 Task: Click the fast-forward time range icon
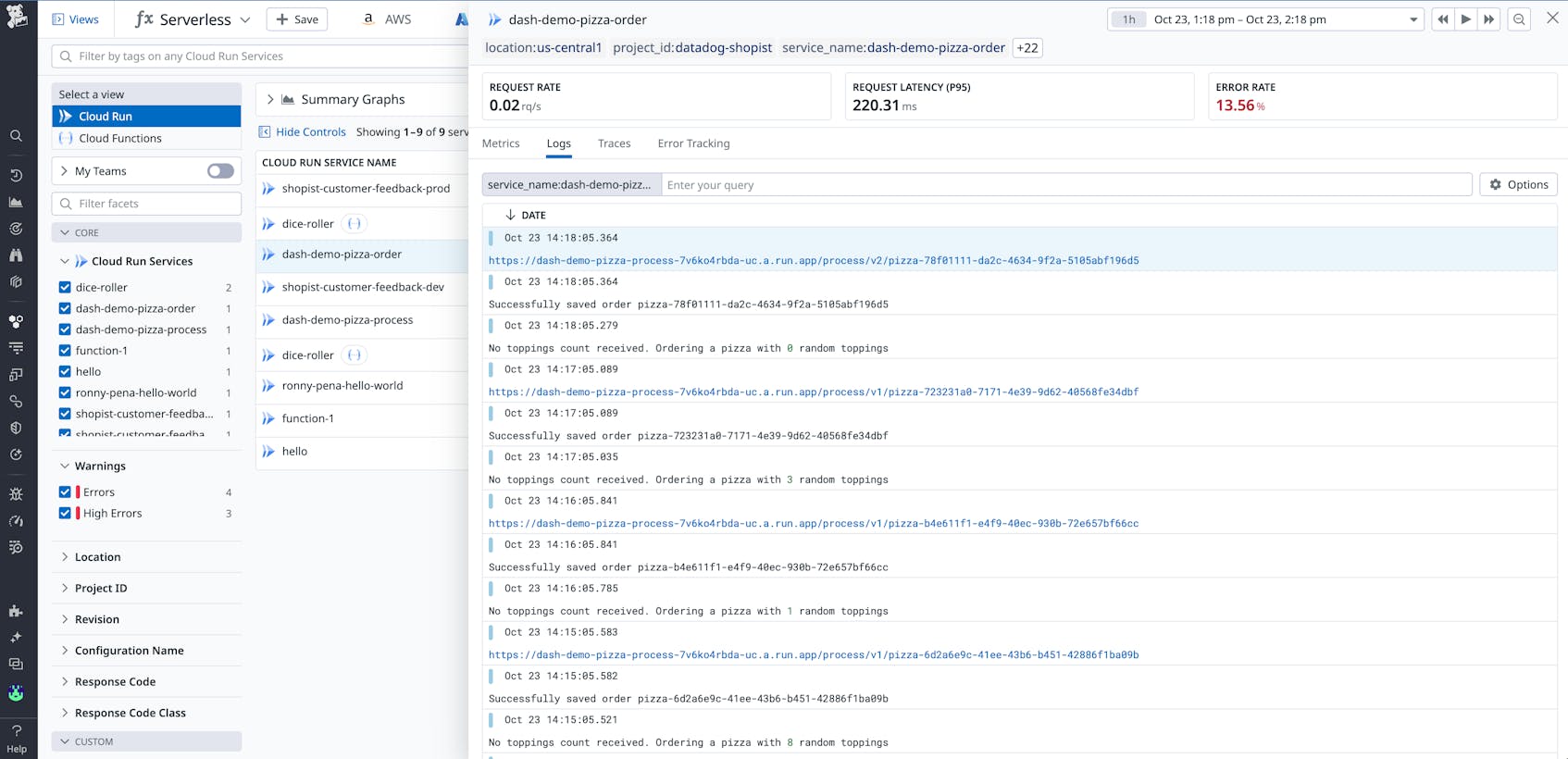[1488, 19]
